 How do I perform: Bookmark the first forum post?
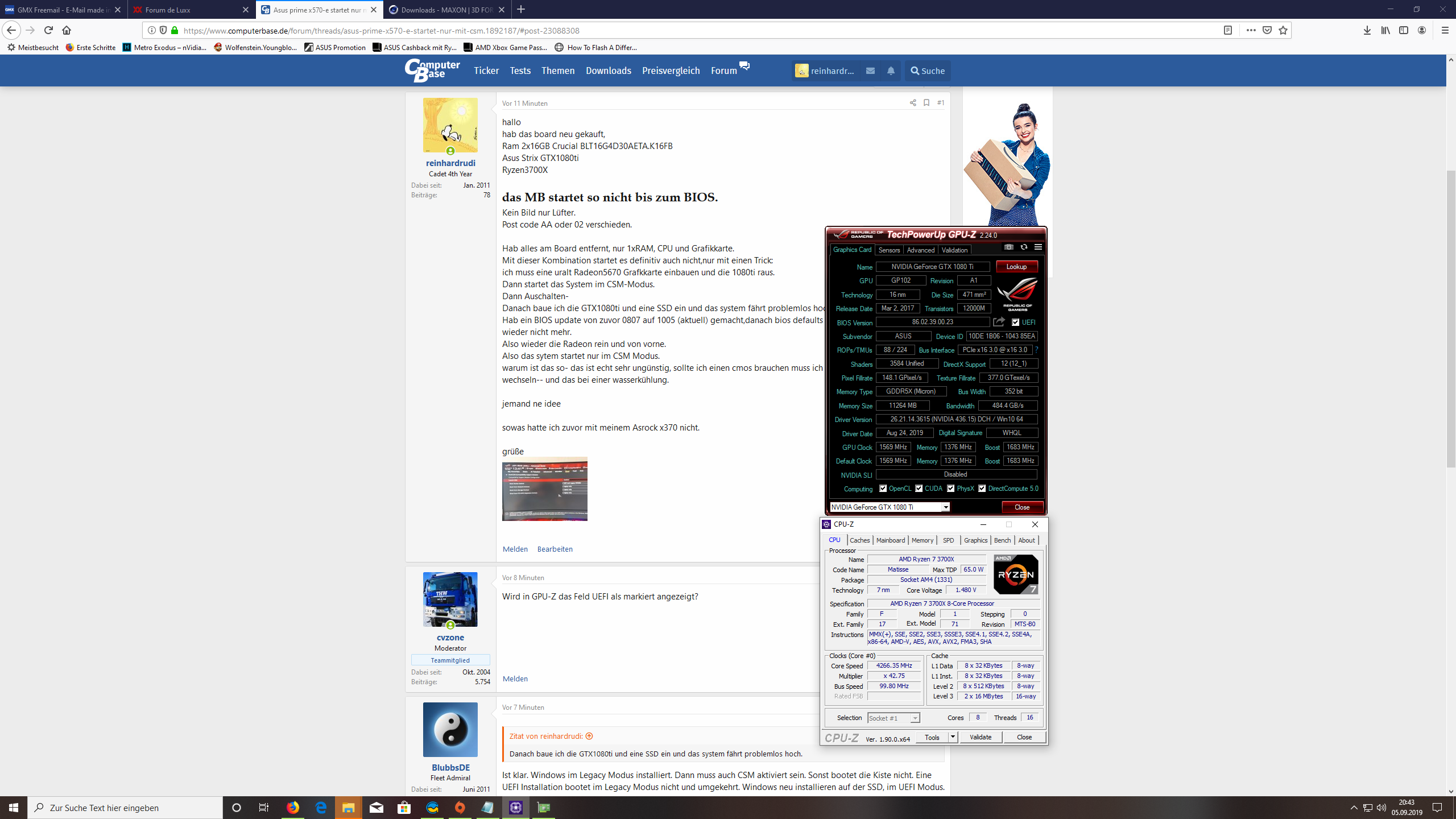[x=926, y=103]
